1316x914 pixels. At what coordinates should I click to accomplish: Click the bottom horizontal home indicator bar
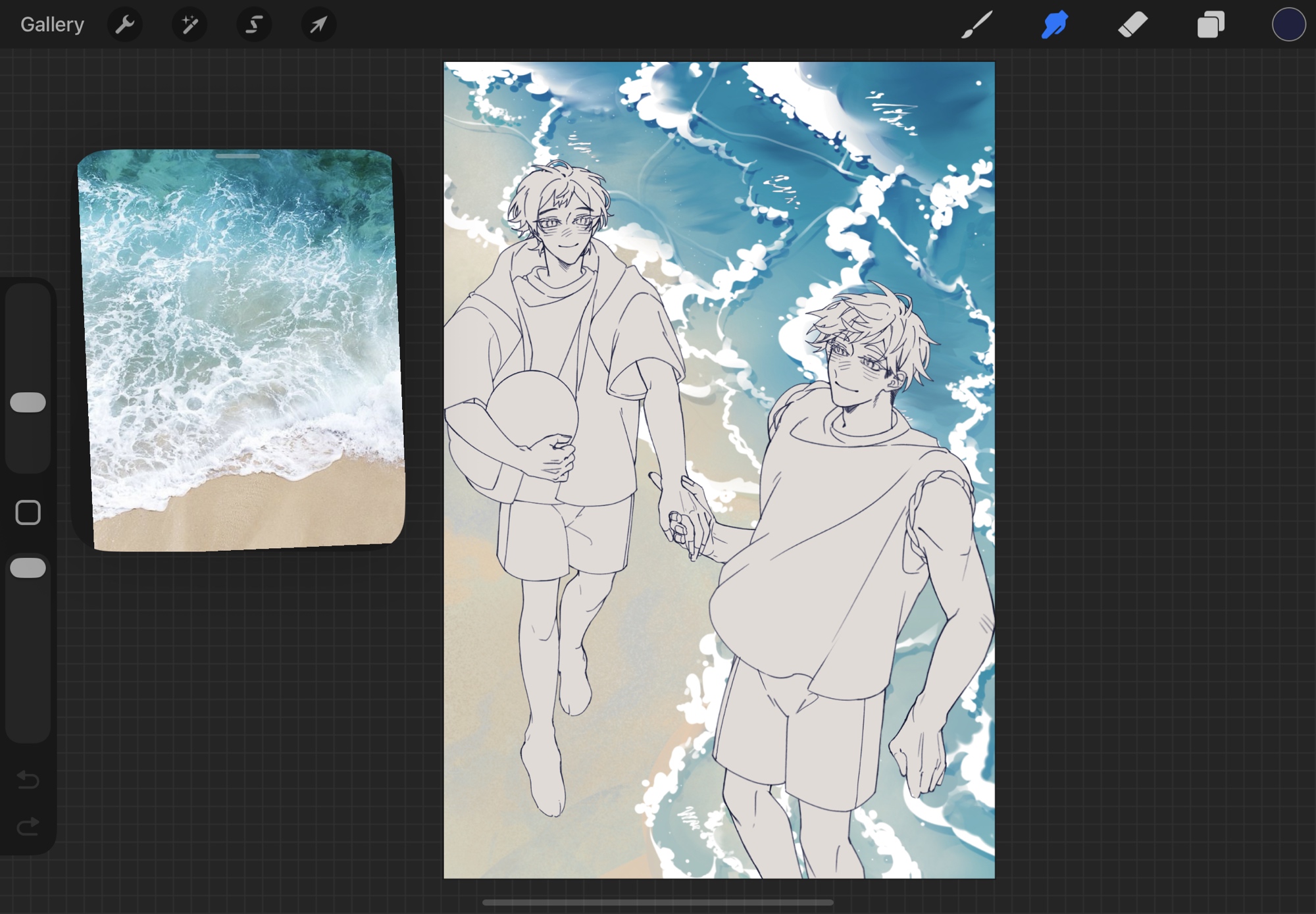pyautogui.click(x=658, y=902)
